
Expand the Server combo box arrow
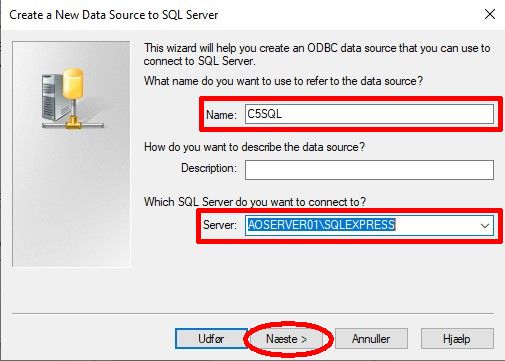click(x=485, y=226)
